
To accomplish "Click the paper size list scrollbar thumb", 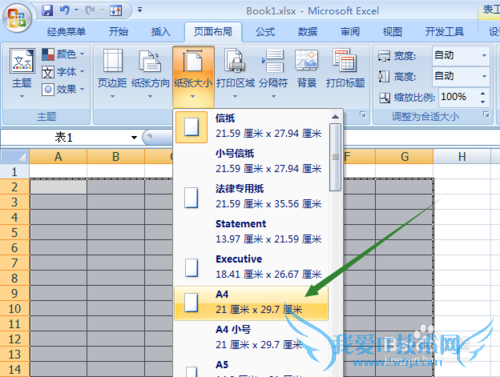I will (x=335, y=157).
